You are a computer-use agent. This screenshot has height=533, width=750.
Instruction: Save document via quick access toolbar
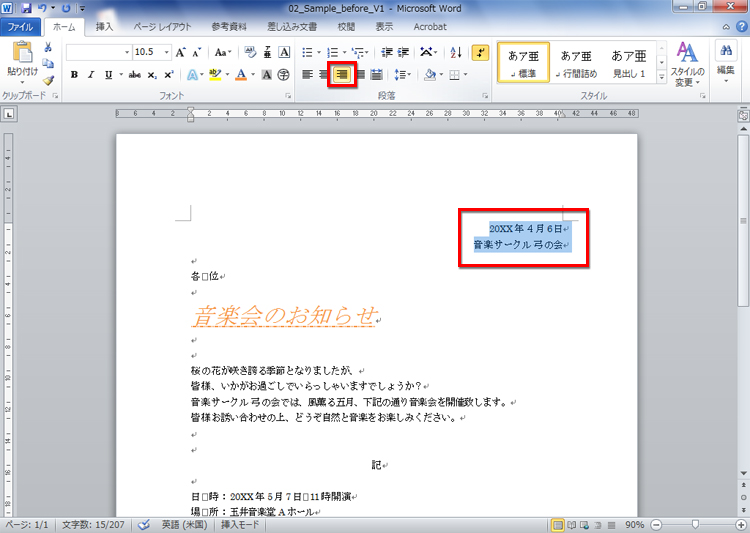pyautogui.click(x=26, y=8)
